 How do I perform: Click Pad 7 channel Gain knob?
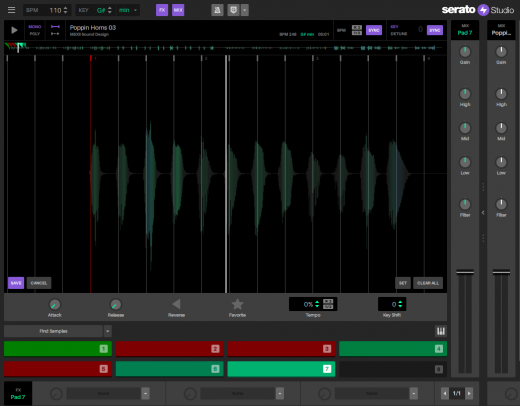465,51
